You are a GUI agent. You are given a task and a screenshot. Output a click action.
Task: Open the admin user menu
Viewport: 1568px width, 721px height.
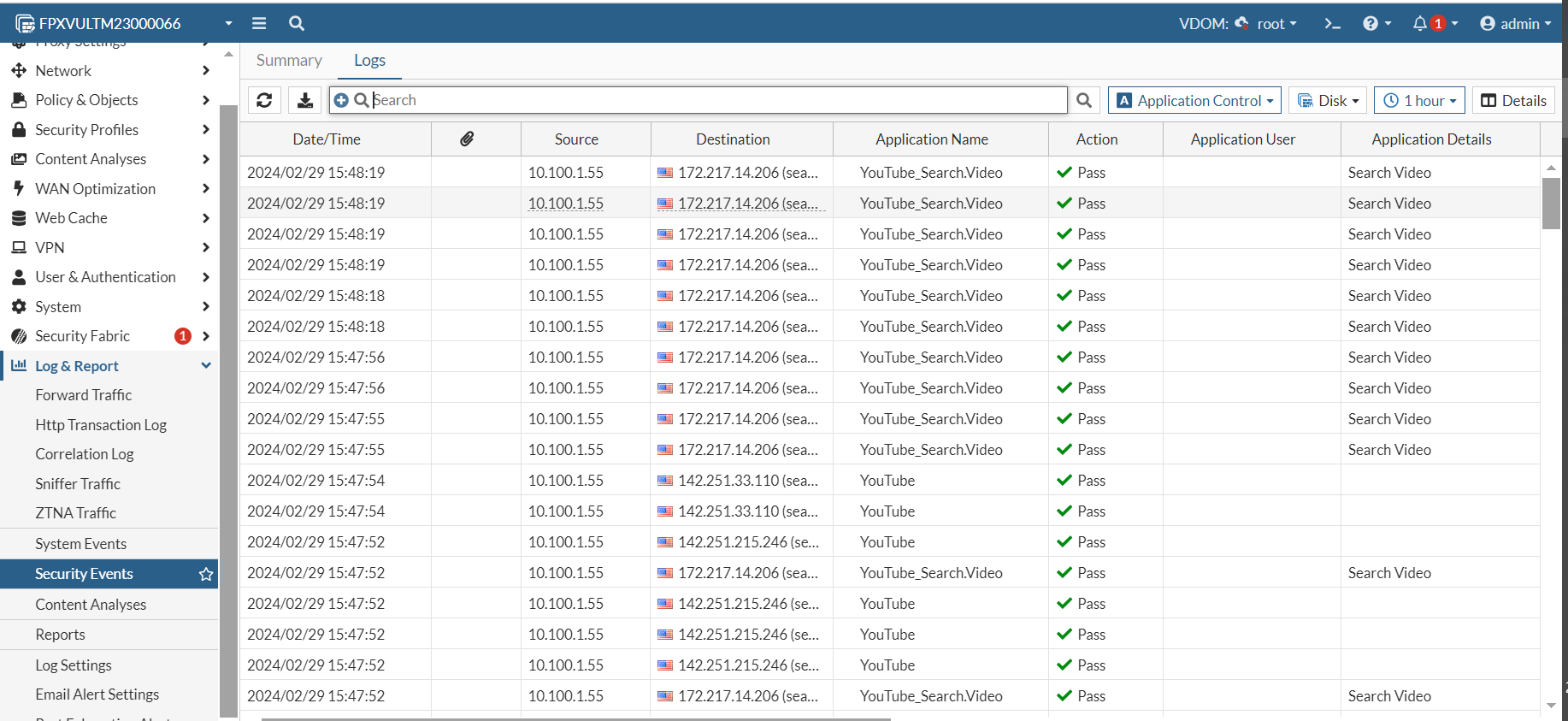tap(1515, 23)
